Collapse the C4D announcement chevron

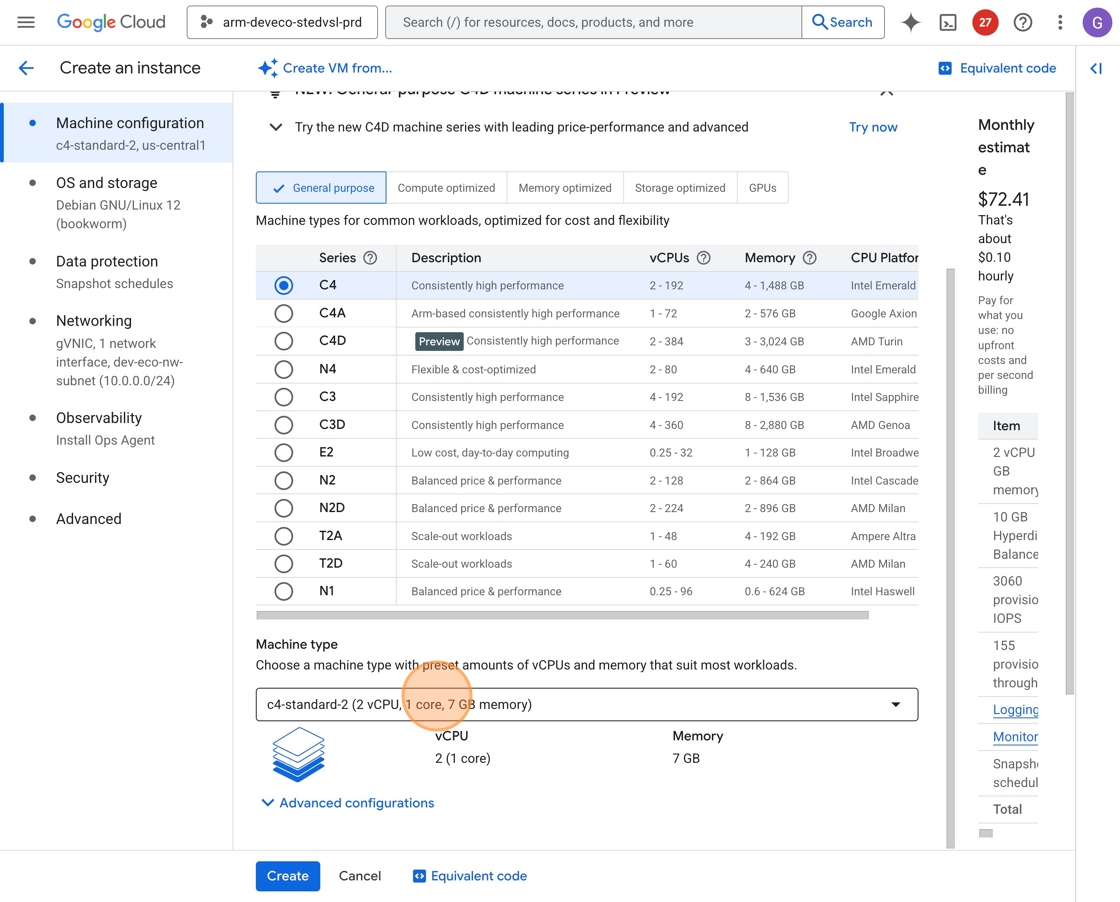276,127
